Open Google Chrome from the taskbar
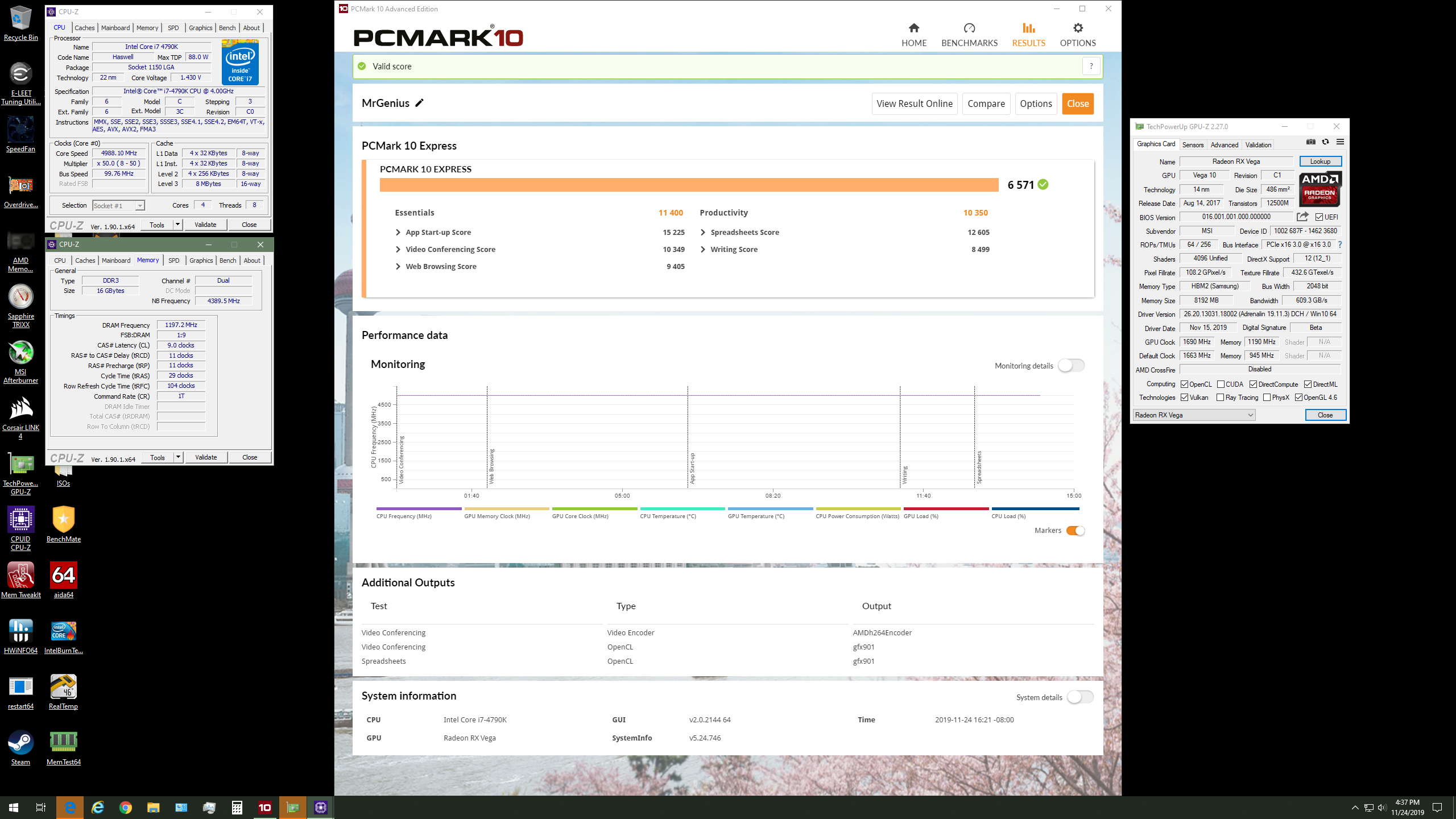1456x819 pixels. coord(126,807)
